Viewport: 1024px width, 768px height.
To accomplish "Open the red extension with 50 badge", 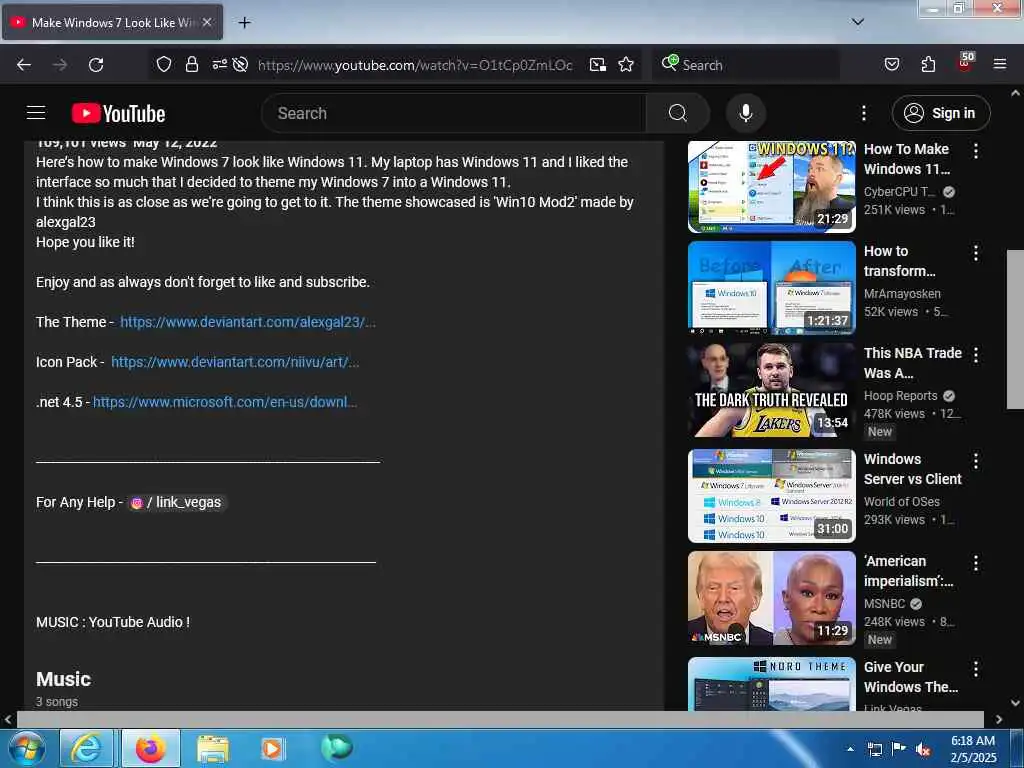I will pos(965,63).
